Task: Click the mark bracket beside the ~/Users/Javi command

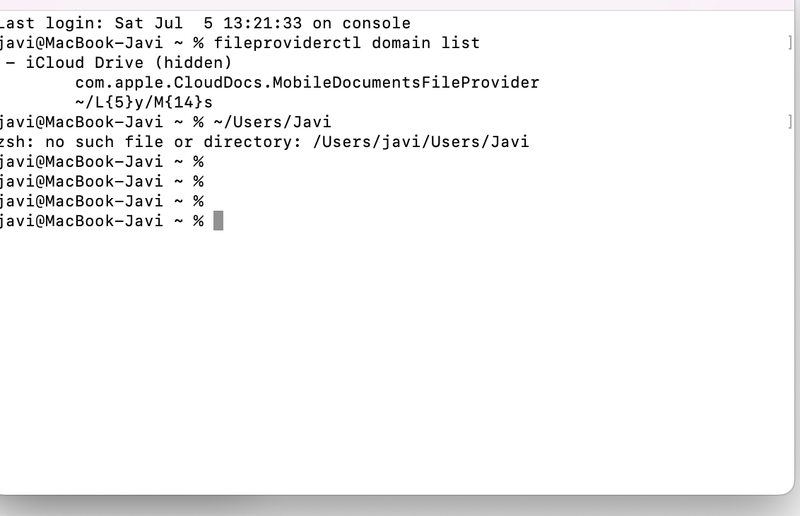Action: [x=790, y=122]
